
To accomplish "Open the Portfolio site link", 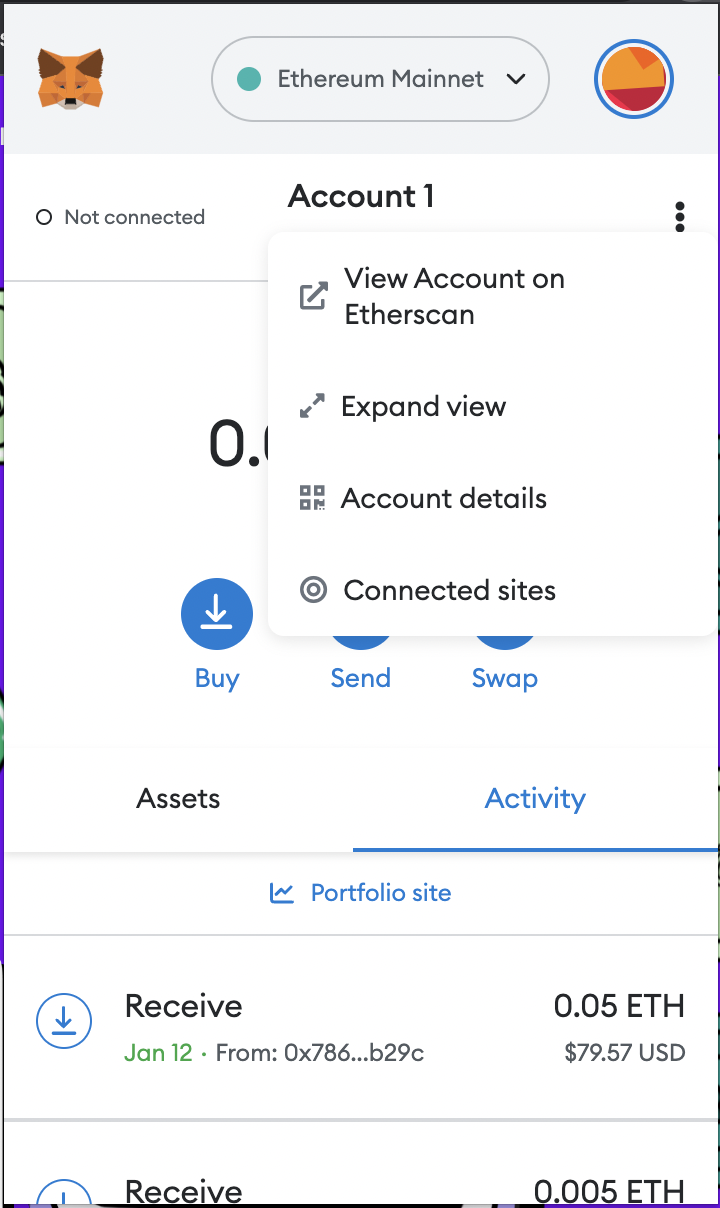I will tap(380, 892).
